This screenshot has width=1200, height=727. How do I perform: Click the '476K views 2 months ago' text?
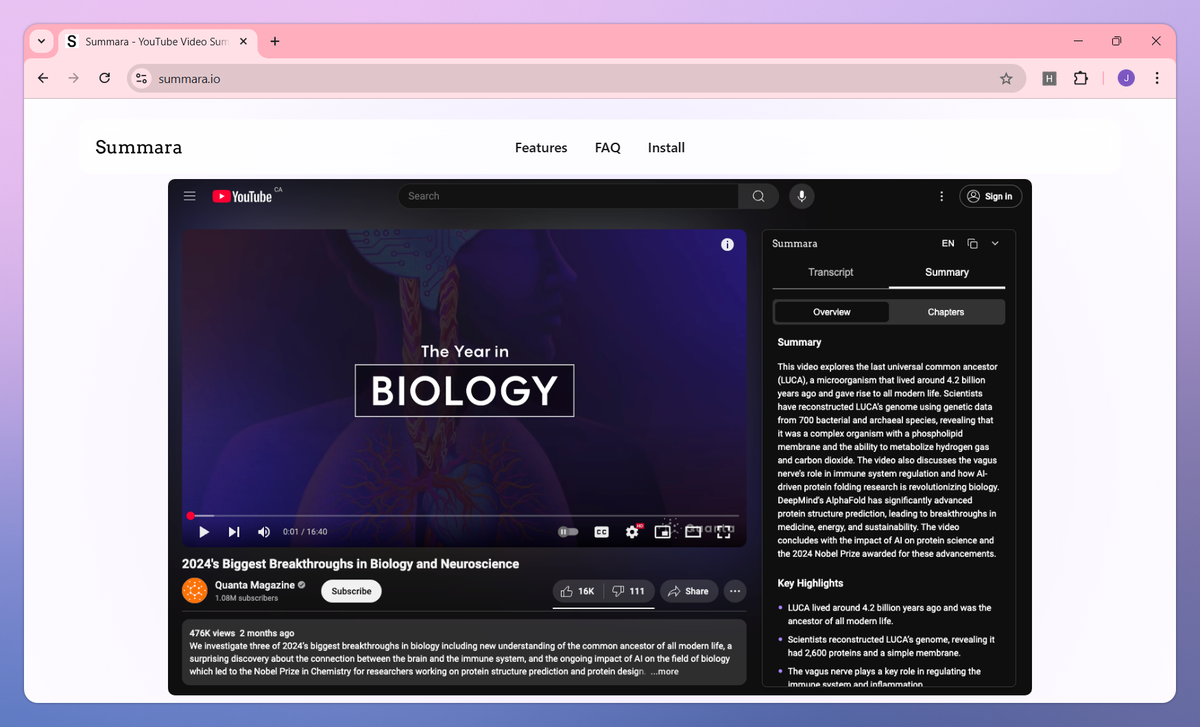[x=242, y=633]
